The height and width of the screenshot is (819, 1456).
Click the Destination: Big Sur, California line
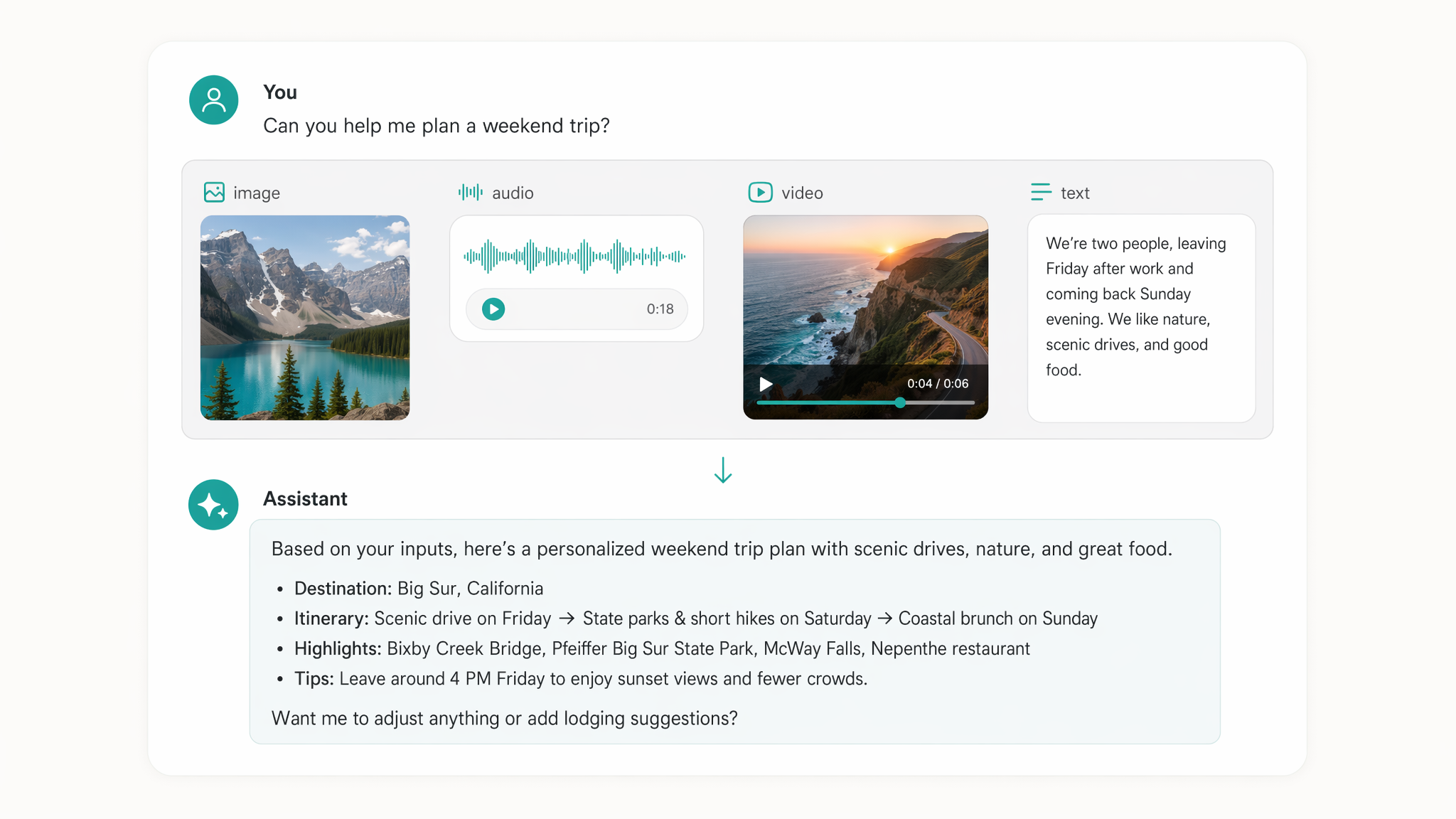[x=419, y=589]
